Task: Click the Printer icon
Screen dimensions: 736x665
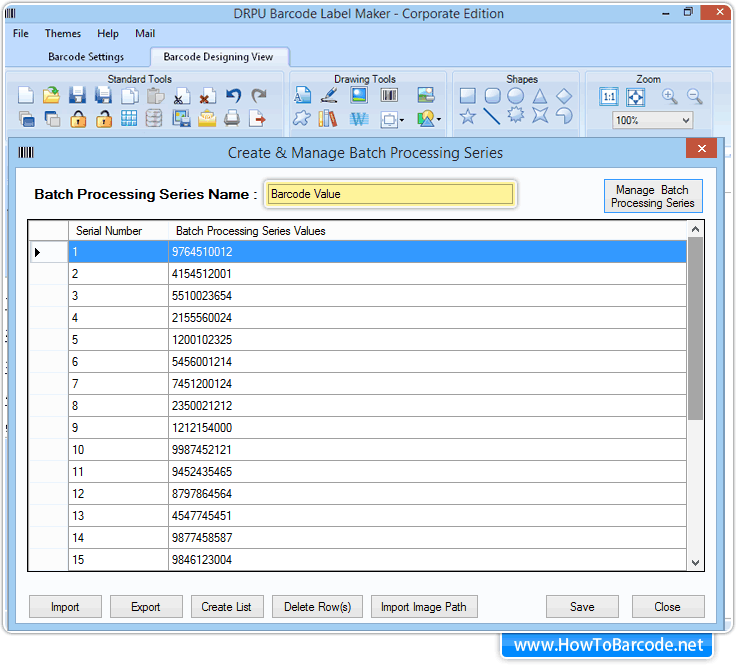Action: pos(232,119)
